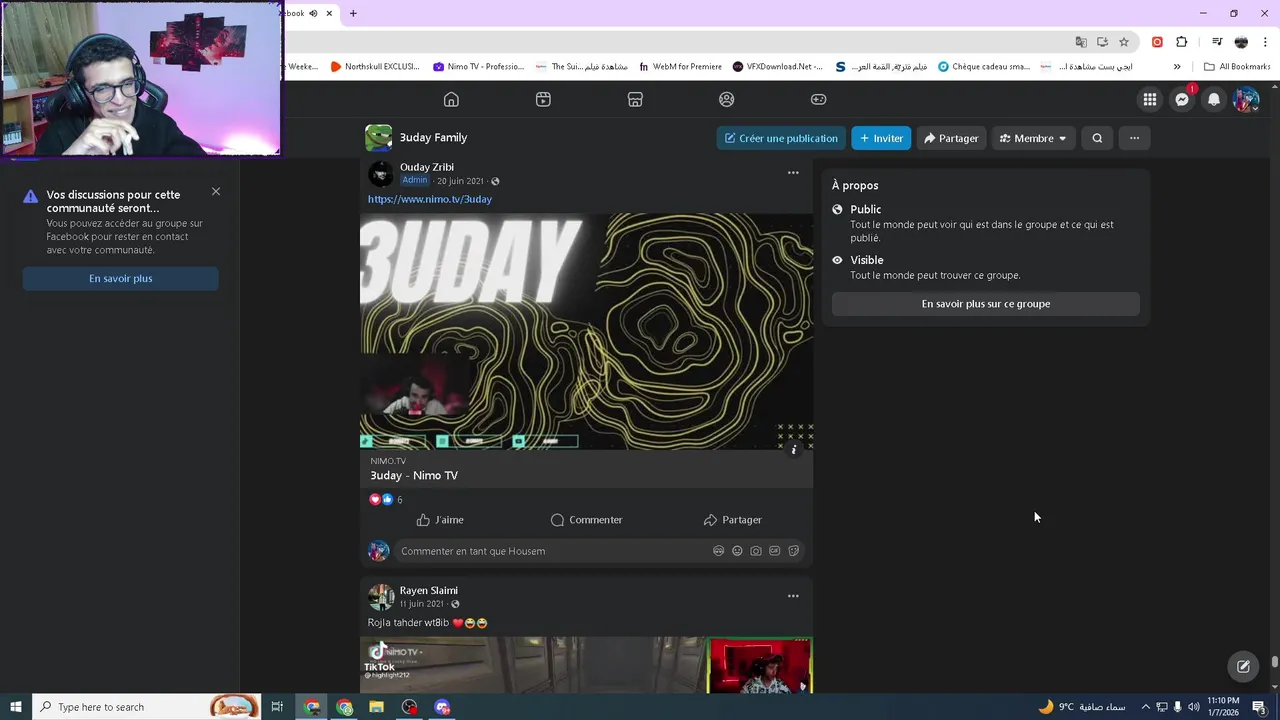Image resolution: width=1280 pixels, height=720 pixels.
Task: Open the 3uday Family group title
Action: [x=433, y=138]
